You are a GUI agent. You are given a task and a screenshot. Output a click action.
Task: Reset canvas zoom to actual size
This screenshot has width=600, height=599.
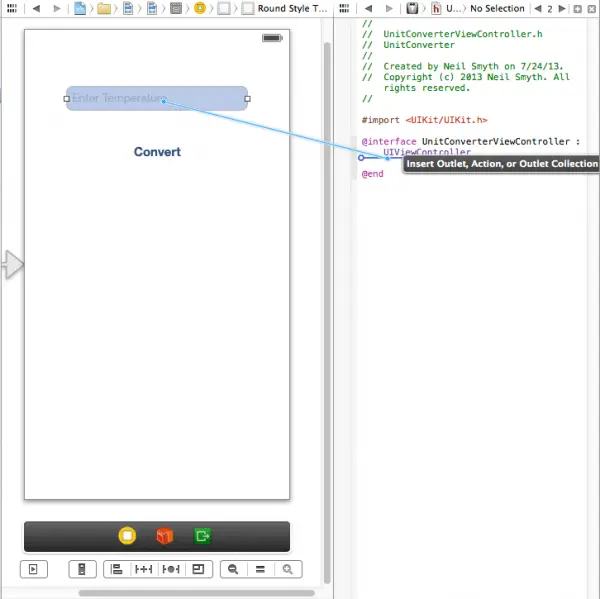[260, 569]
